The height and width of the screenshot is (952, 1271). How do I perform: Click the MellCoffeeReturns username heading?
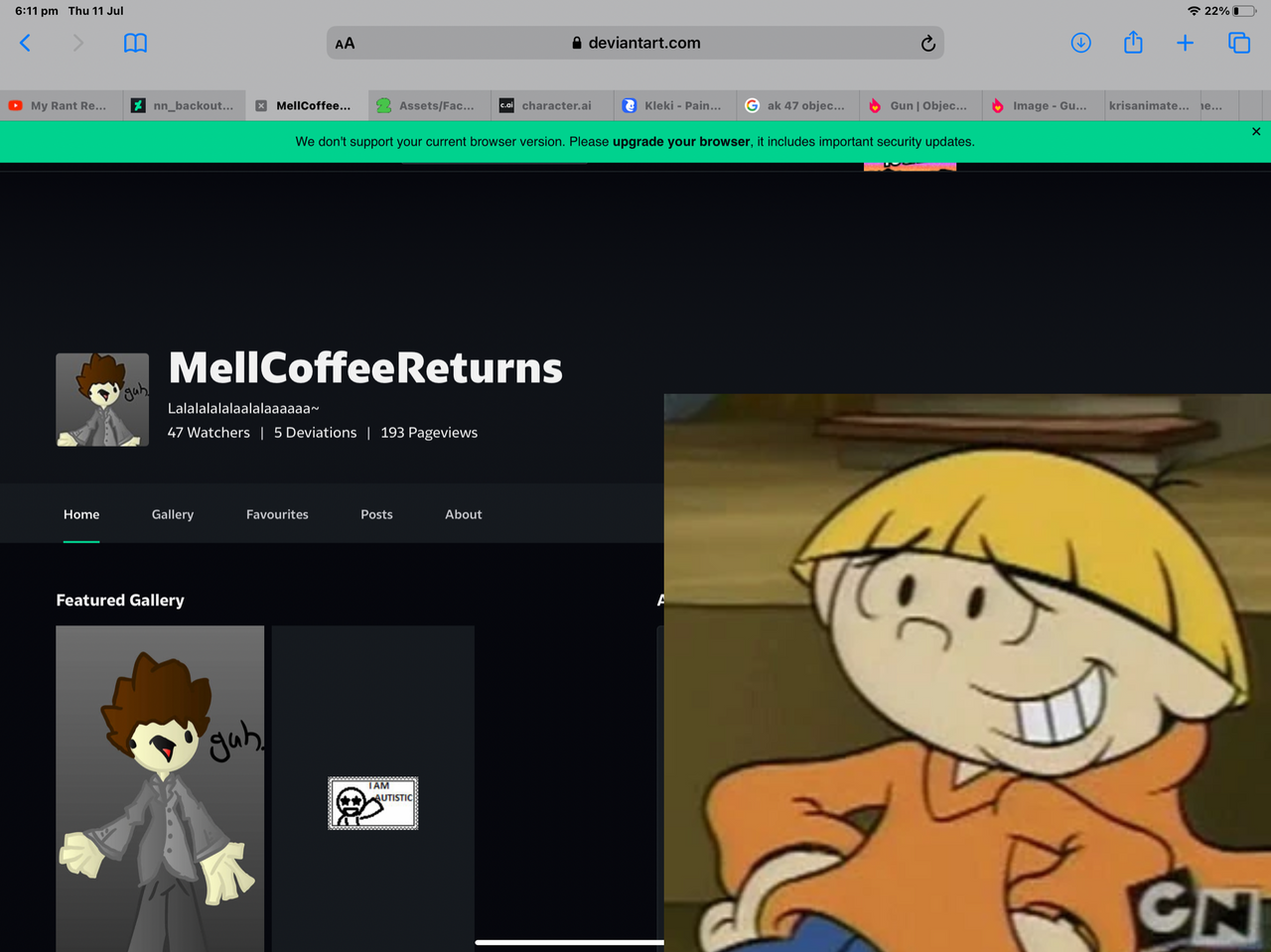(x=365, y=368)
